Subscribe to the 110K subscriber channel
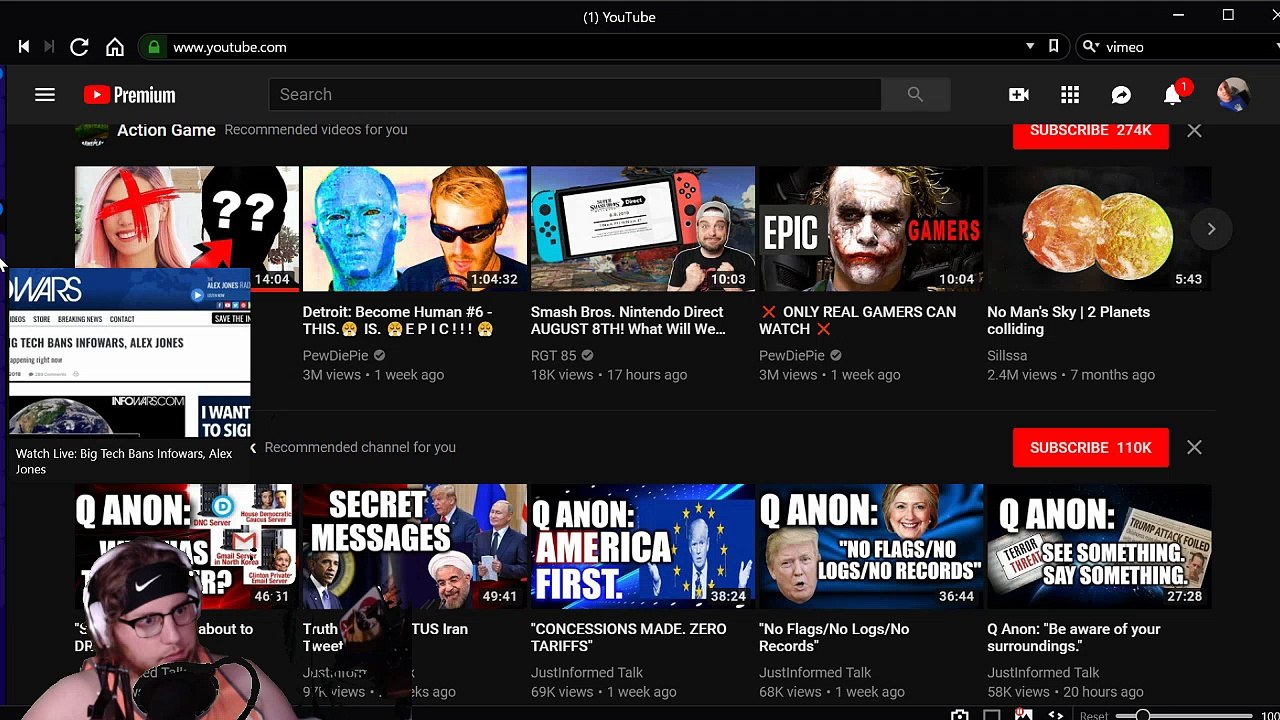1280x720 pixels. coord(1090,447)
